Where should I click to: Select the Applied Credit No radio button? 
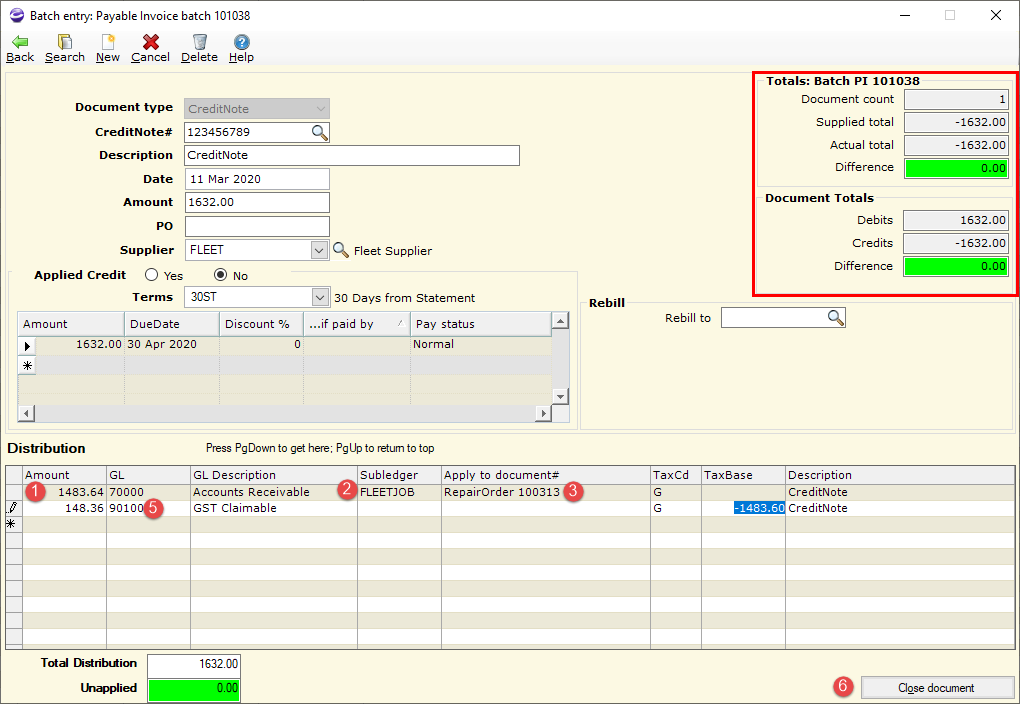coord(221,275)
